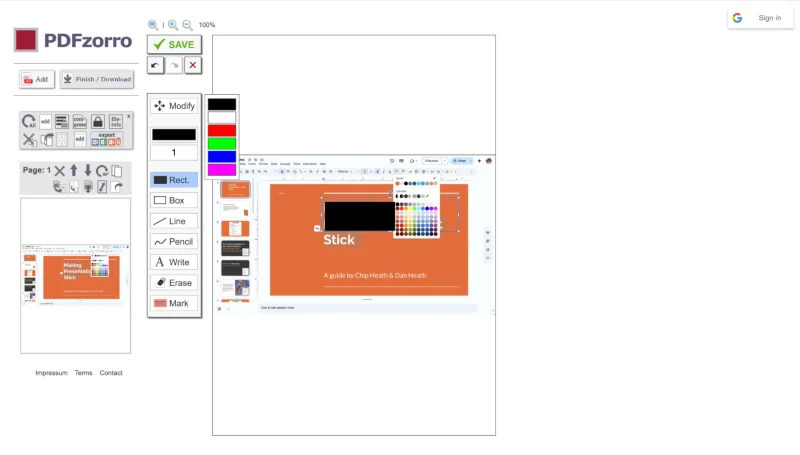This screenshot has width=800, height=455.
Task: Click the PDFzorro logo
Action: [73, 40]
